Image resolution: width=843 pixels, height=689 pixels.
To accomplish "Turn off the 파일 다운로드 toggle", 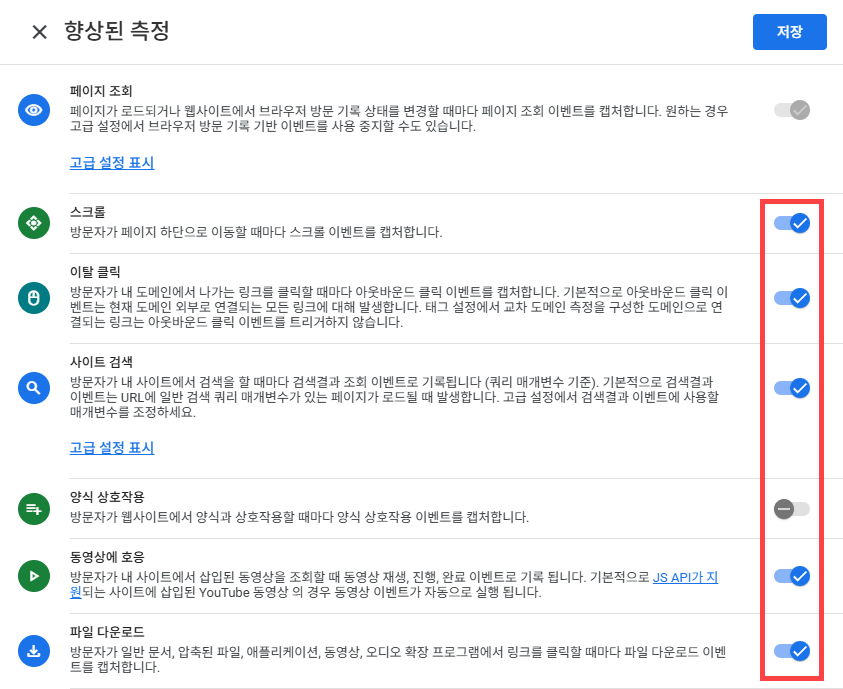I will (791, 651).
